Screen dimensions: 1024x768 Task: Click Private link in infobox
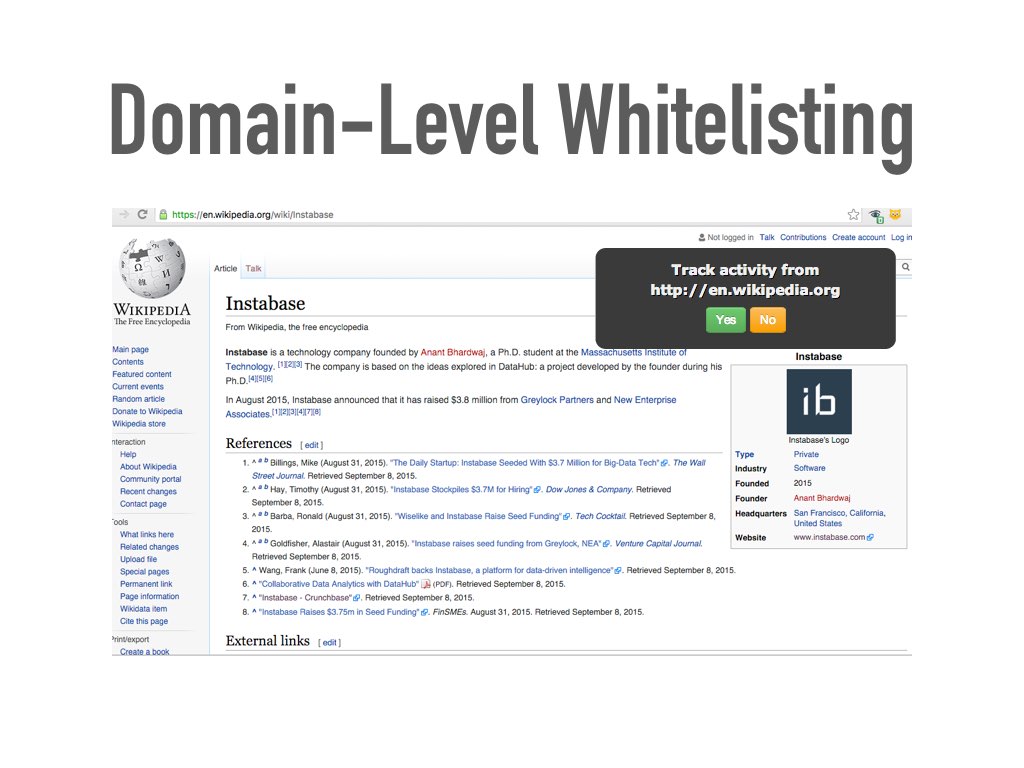(806, 455)
